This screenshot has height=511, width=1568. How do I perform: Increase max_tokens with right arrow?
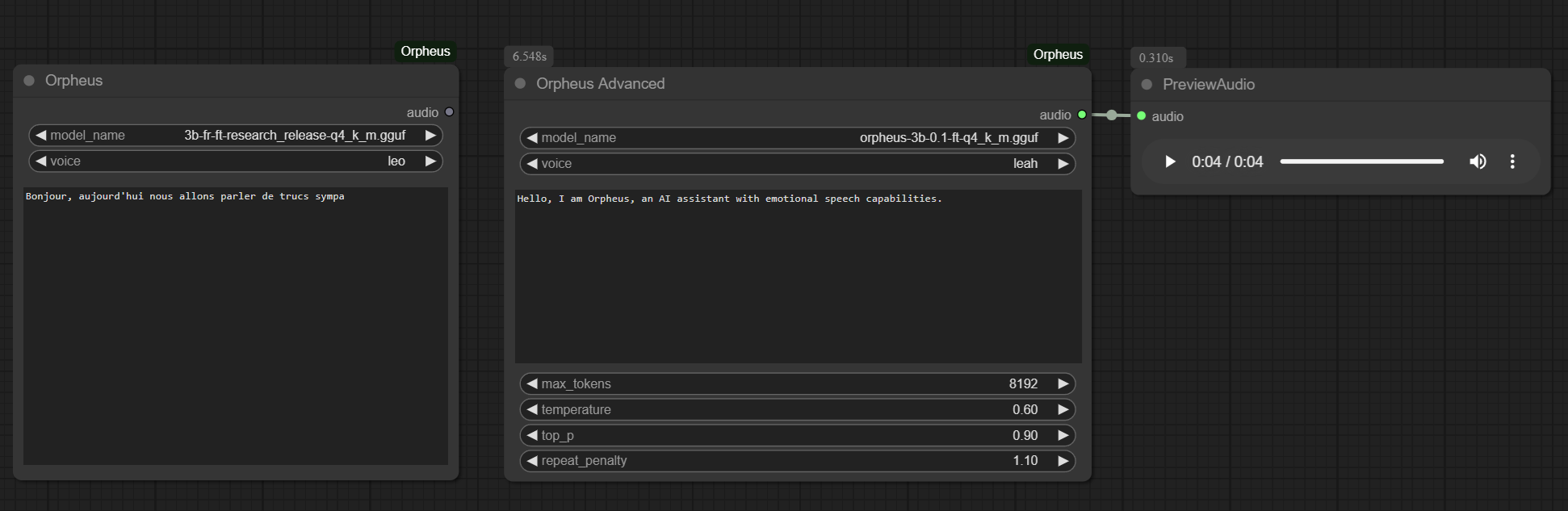1063,384
